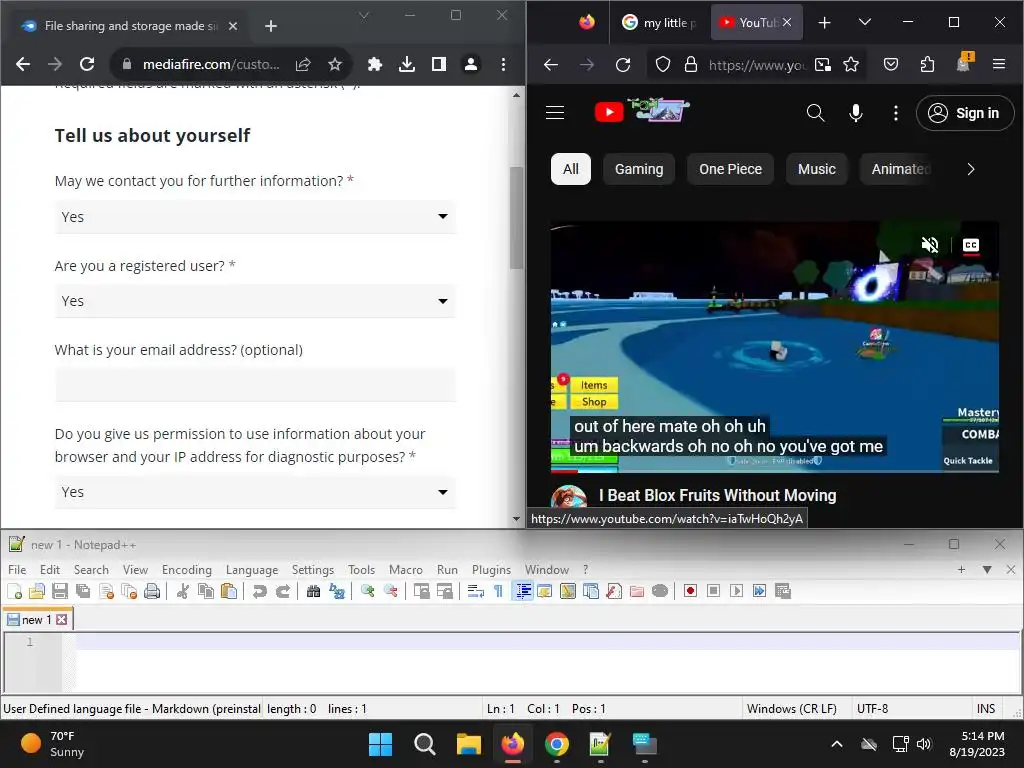Click the Save recorded macro icon

click(782, 592)
